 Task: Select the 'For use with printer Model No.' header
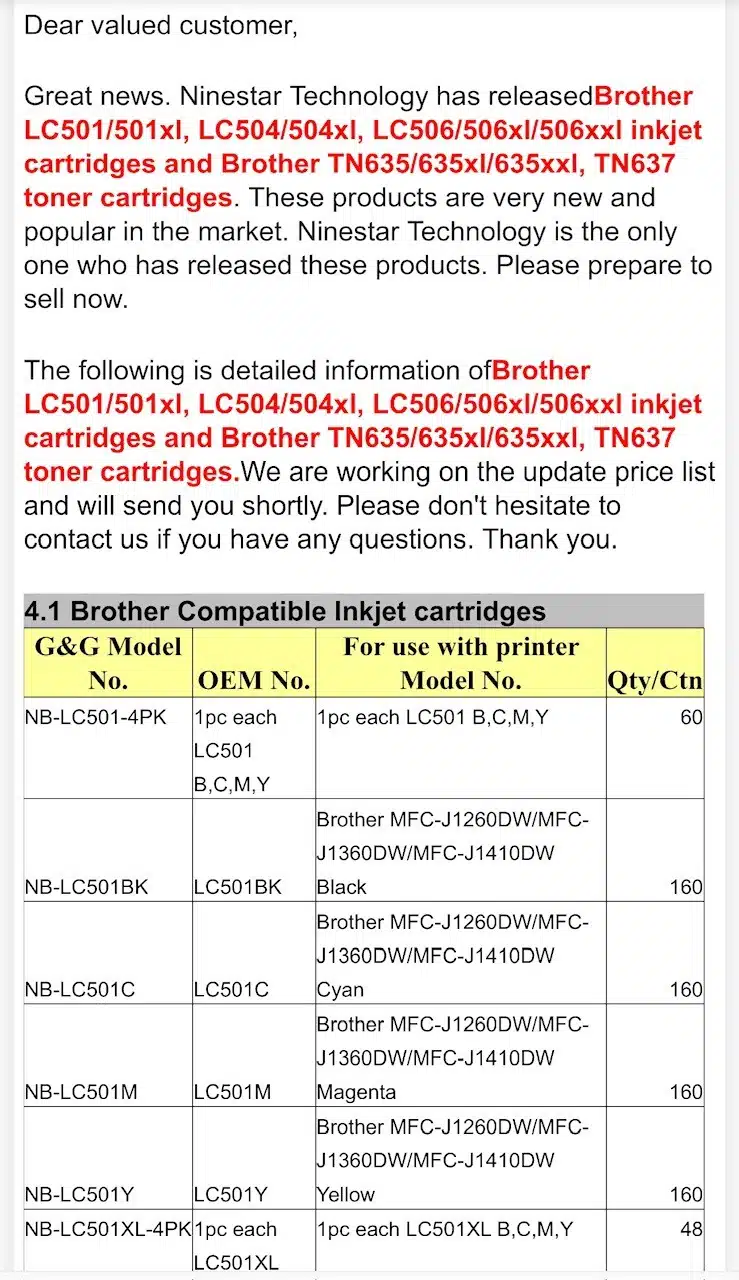460,663
